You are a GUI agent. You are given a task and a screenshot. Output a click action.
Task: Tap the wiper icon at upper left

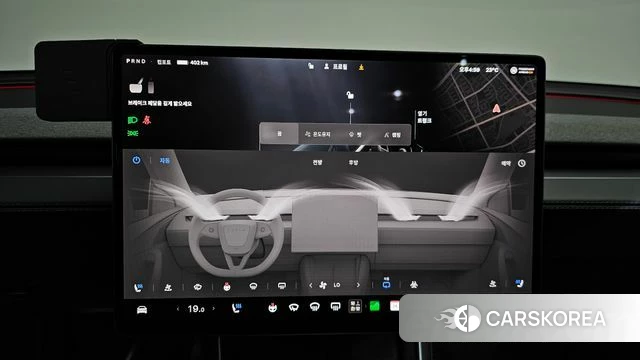click(x=136, y=86)
